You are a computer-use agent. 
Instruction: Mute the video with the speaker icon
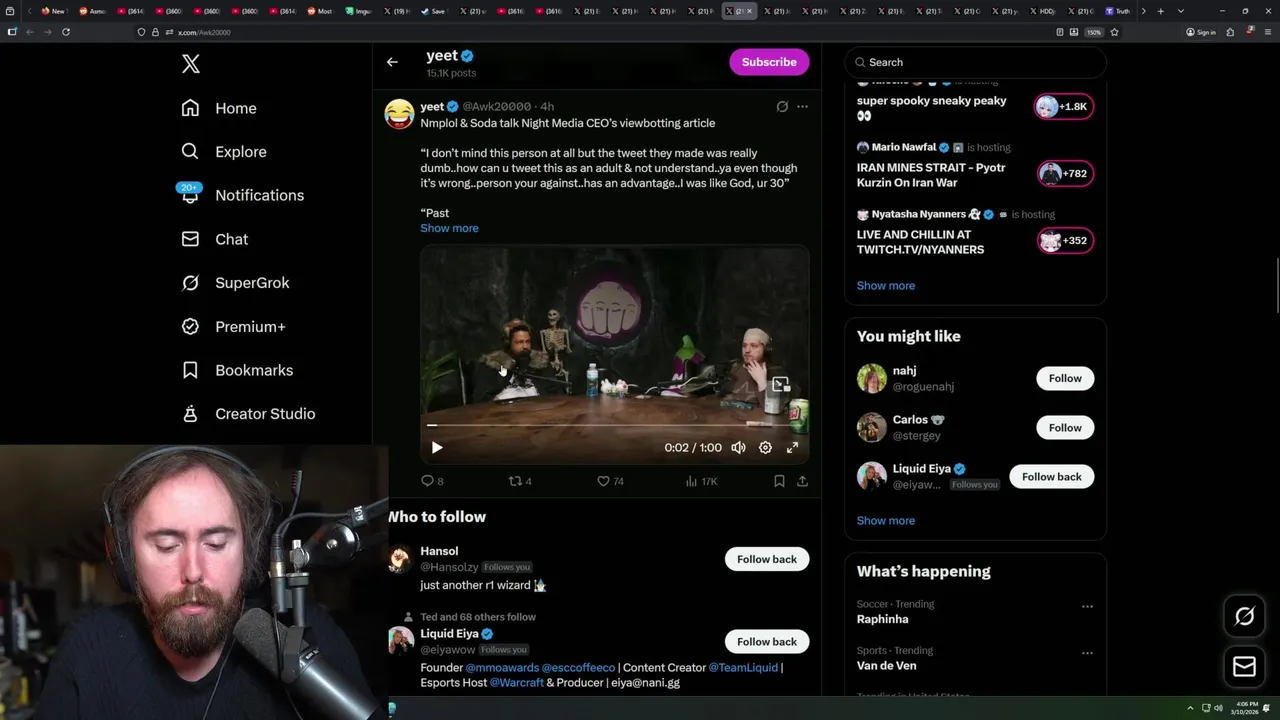pyautogui.click(x=738, y=448)
